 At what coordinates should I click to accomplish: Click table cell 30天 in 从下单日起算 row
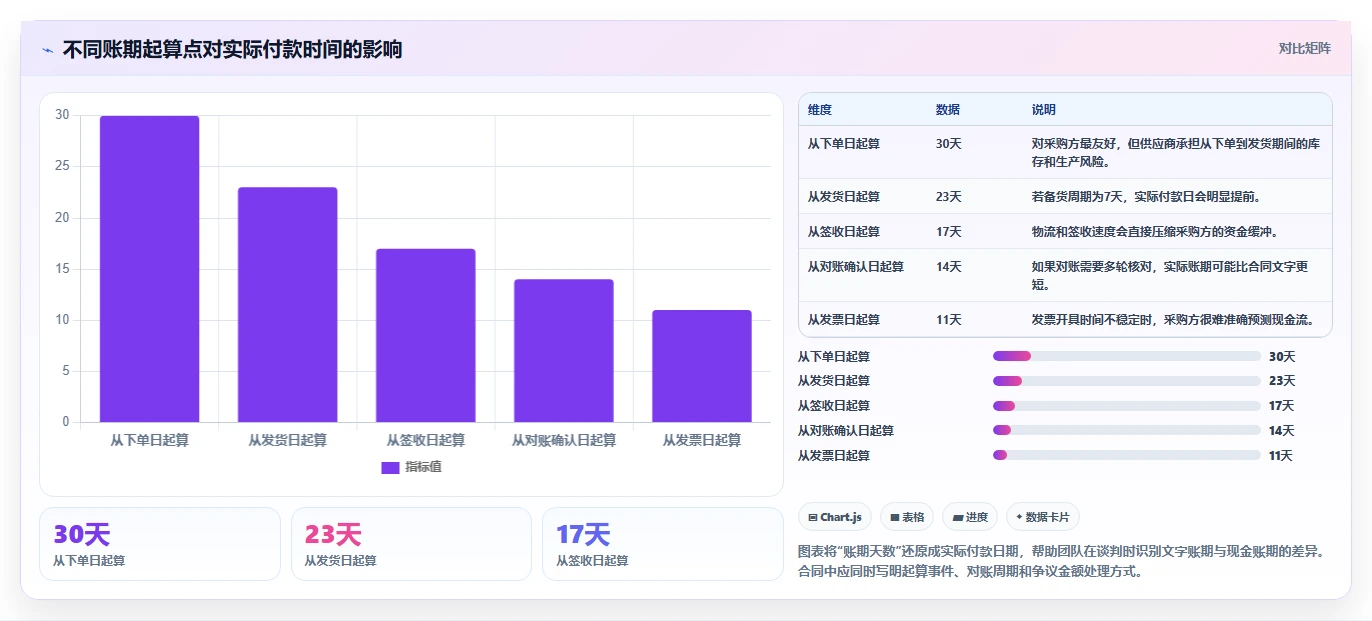(949, 144)
